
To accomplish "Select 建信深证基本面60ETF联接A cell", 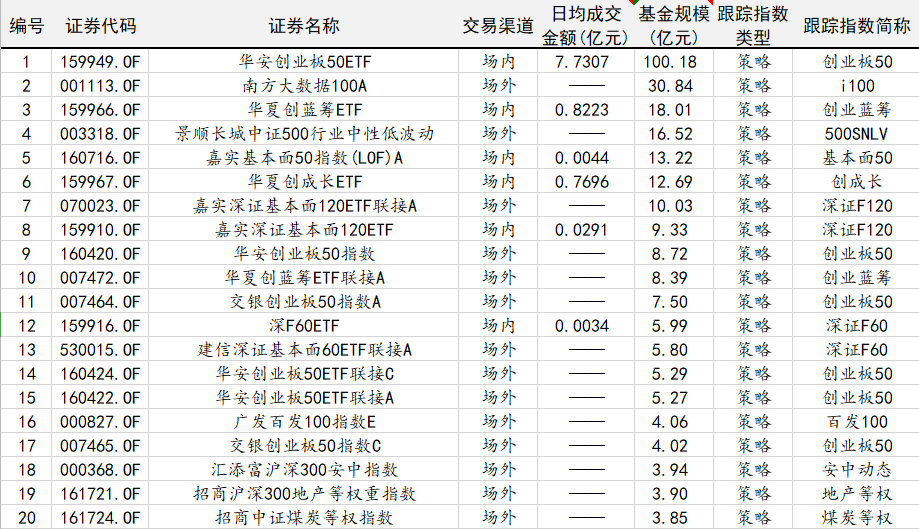I will click(304, 350).
